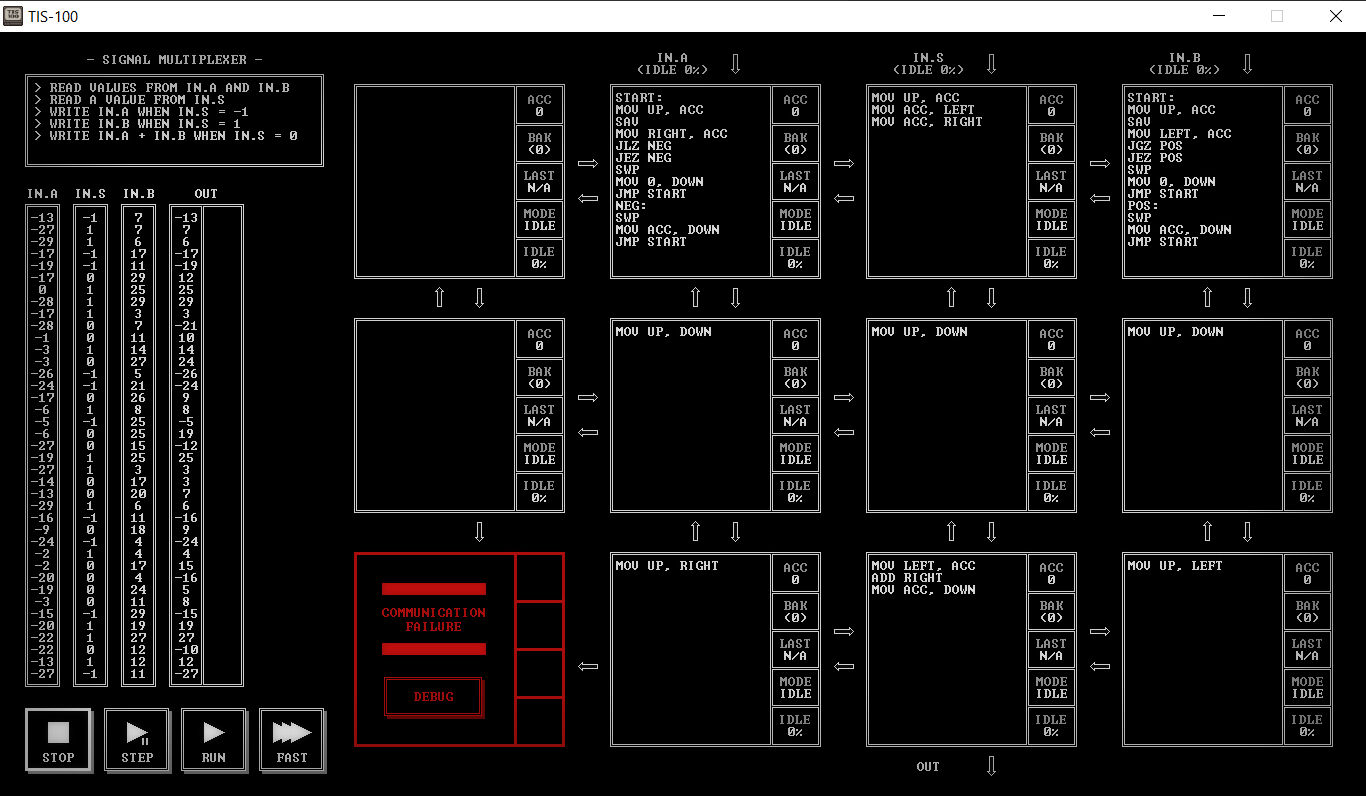Minimize the TIS-100 window
The image size is (1366, 796).
(x=1218, y=16)
